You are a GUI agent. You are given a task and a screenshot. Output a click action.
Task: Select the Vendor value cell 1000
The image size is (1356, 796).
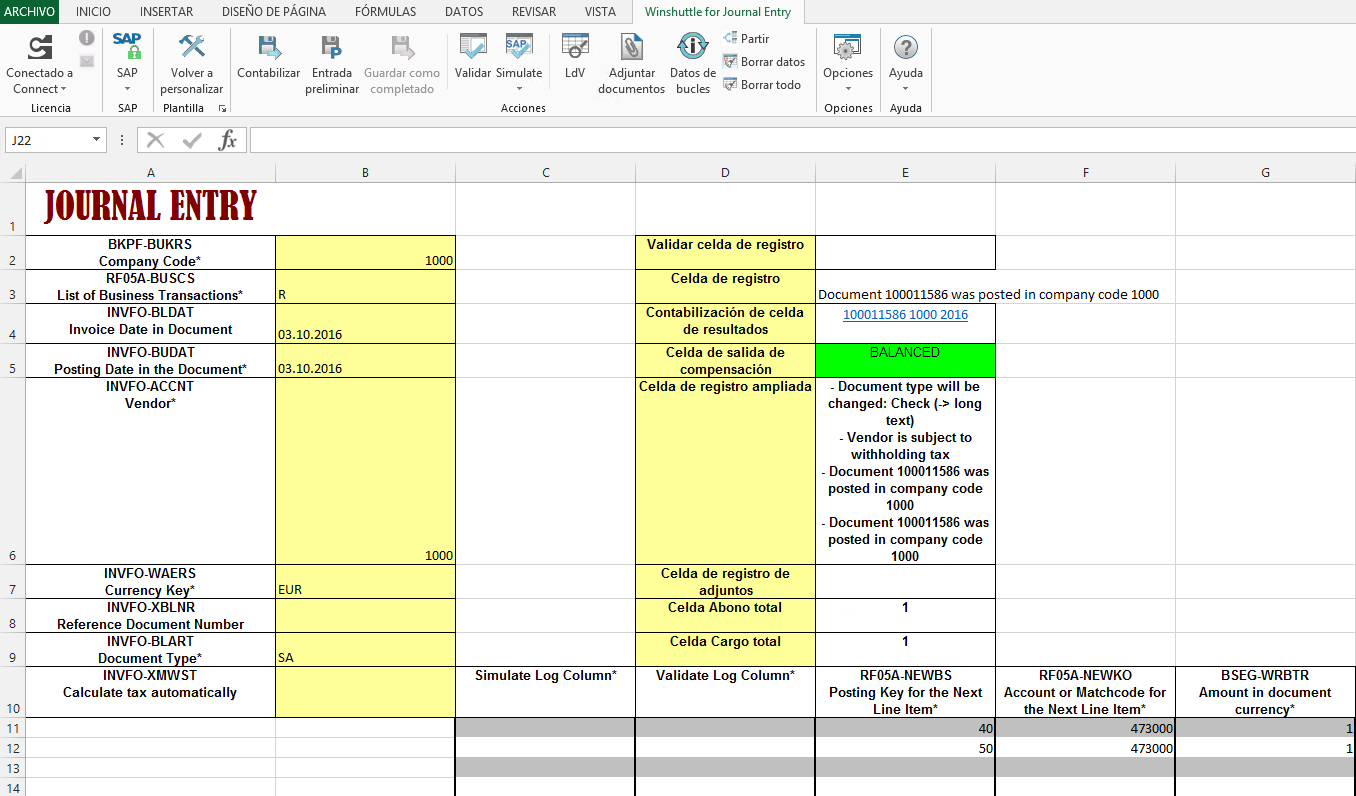[365, 470]
